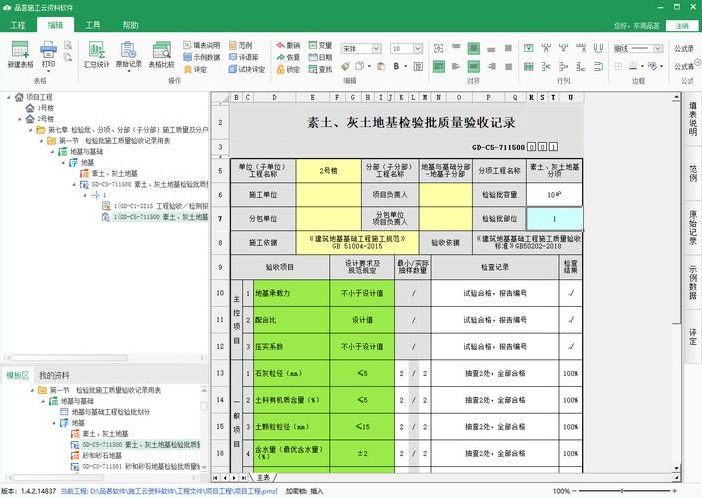
Task: Open the 工程 ribbon tab
Action: click(18, 25)
